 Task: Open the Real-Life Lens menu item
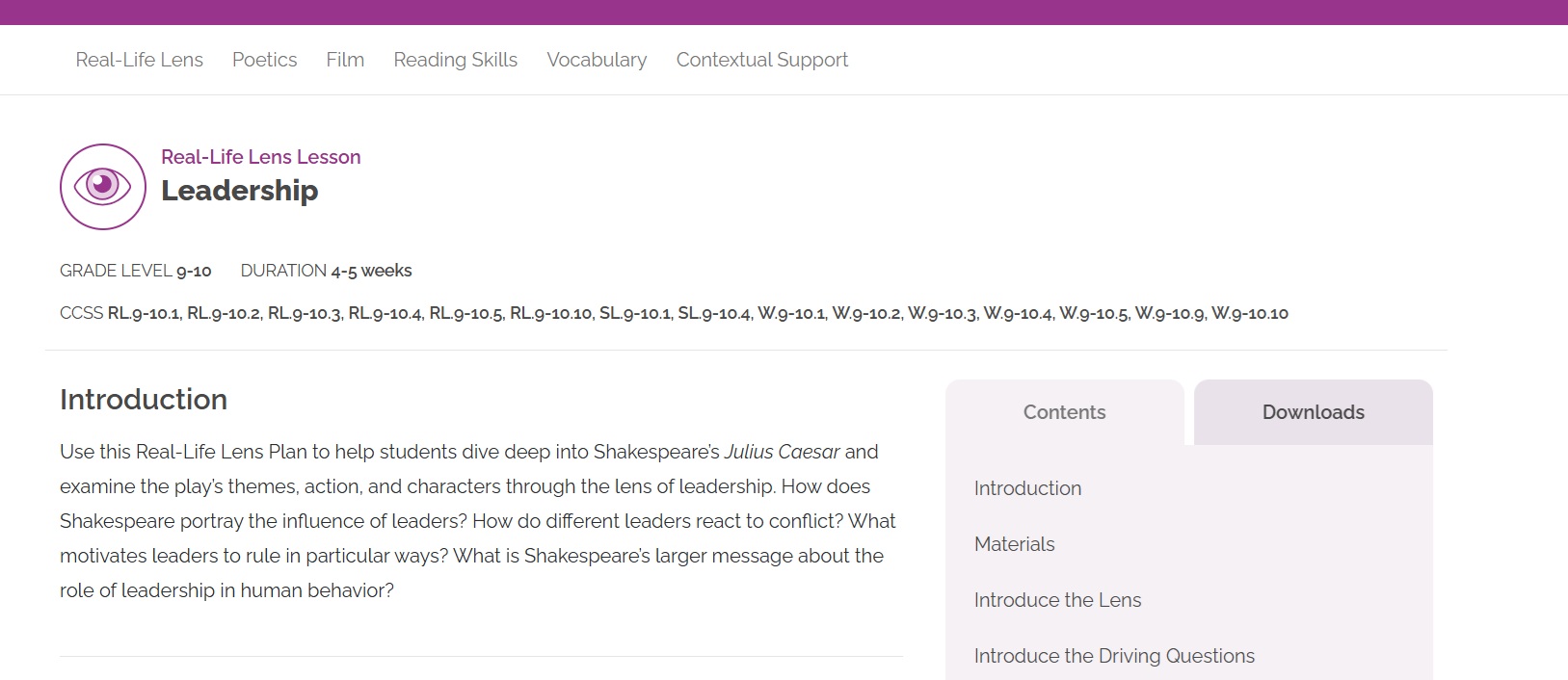[x=140, y=60]
